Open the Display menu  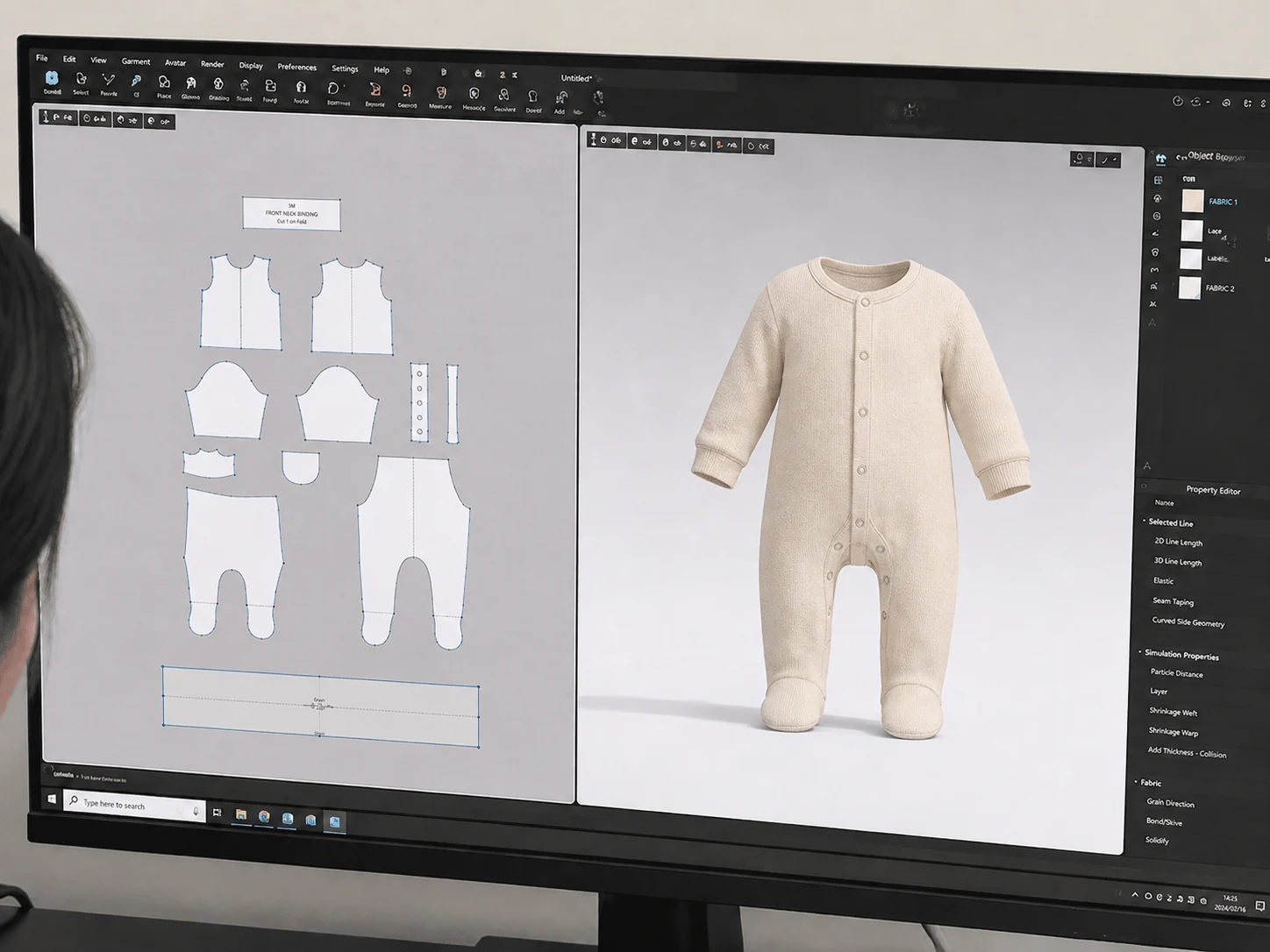coord(251,65)
